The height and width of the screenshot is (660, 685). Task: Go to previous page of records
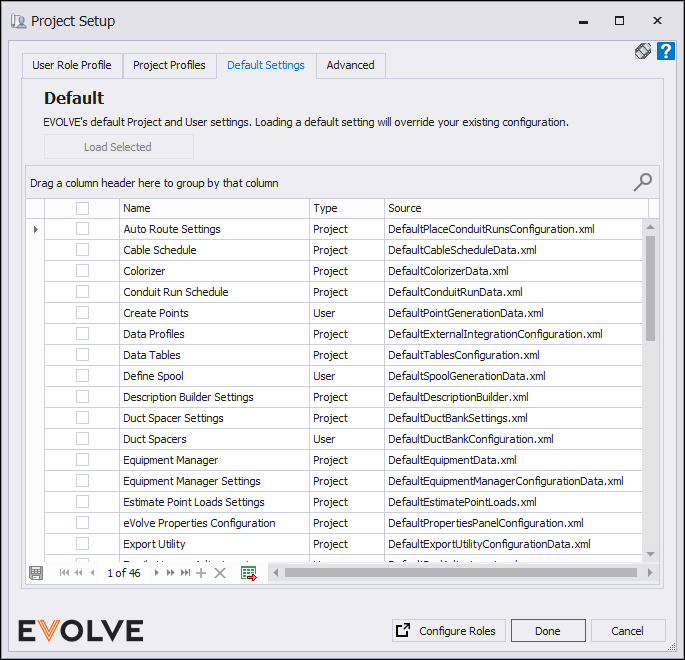click(79, 573)
